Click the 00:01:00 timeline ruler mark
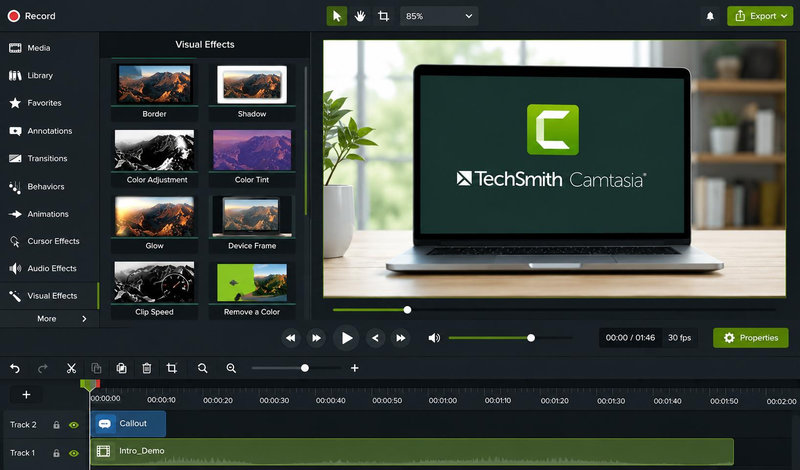The height and width of the screenshot is (470, 800). tap(443, 401)
